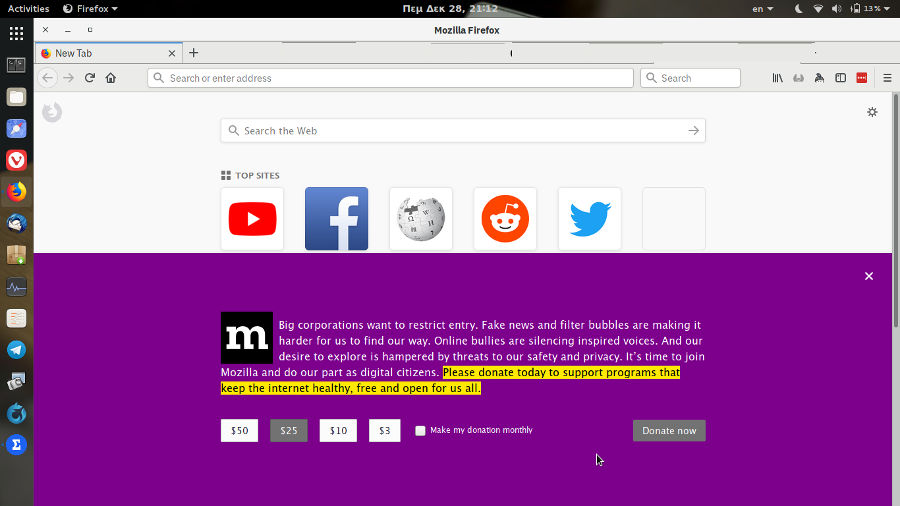Click the address bar field
This screenshot has height=506, width=900.
[x=390, y=78]
